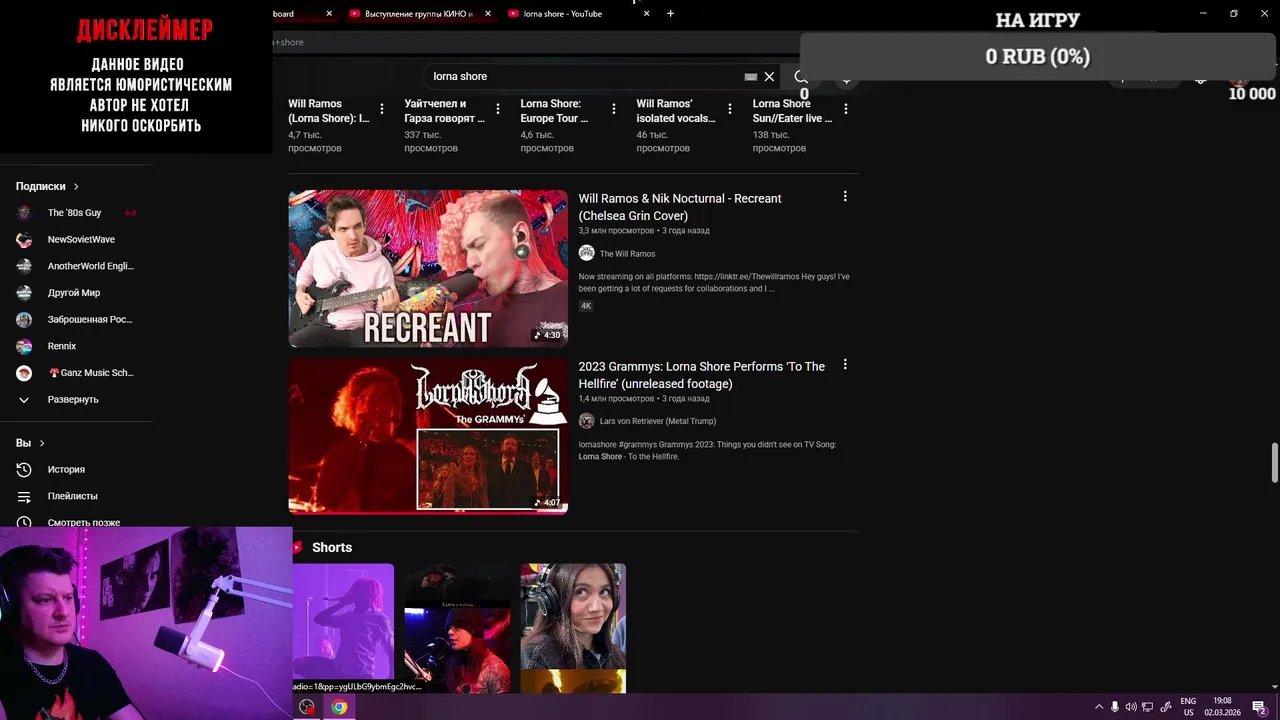Click the 4K badge under Recreant description
This screenshot has width=1280, height=720.
(x=586, y=306)
